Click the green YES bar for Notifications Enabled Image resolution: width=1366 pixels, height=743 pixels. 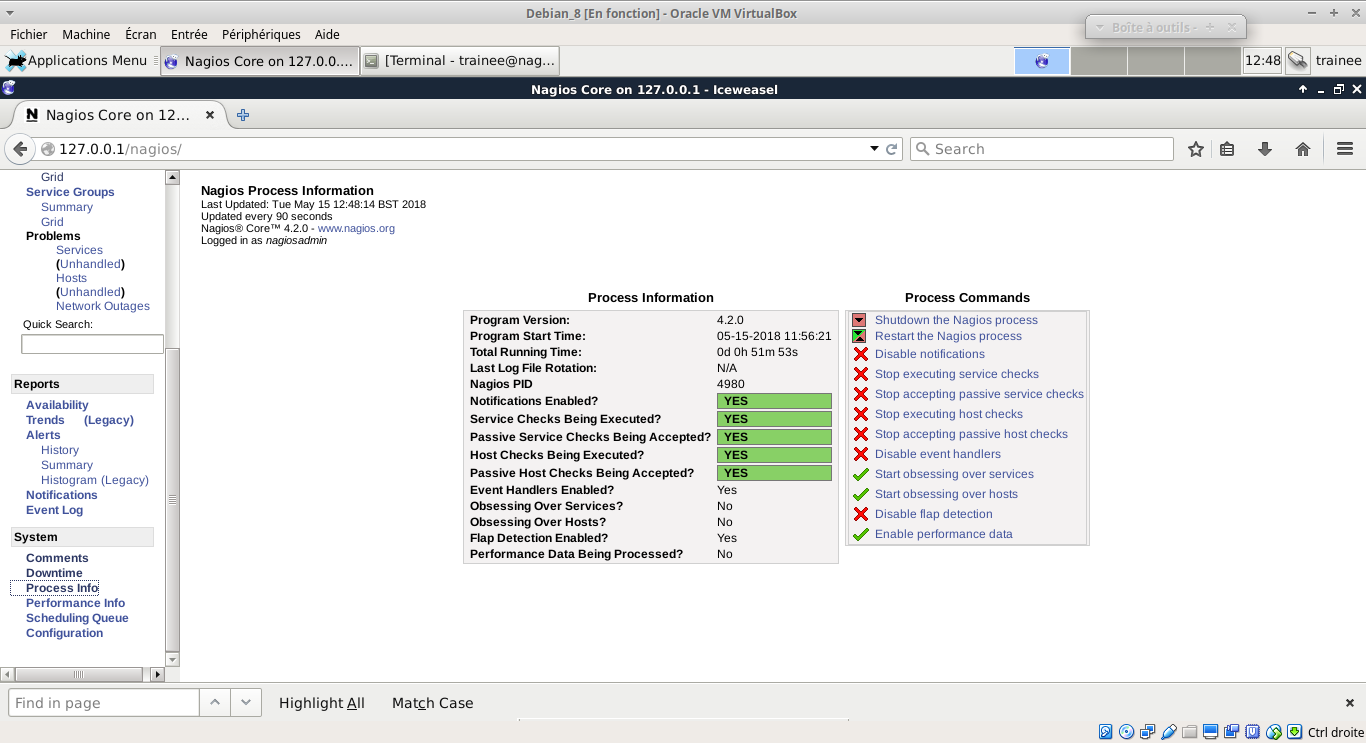[x=774, y=401]
